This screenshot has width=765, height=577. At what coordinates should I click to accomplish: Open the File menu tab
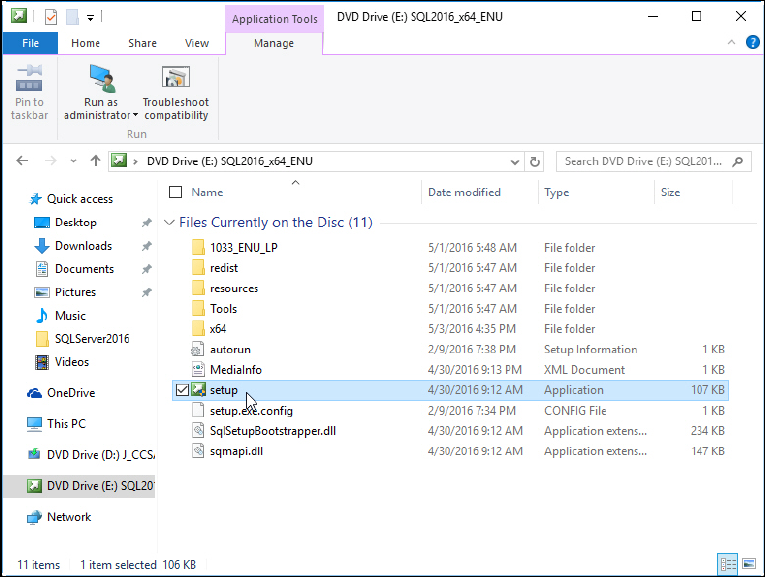30,43
